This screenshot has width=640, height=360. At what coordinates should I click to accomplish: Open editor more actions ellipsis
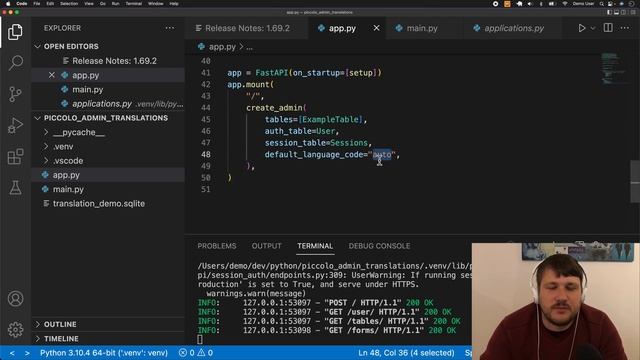[625, 28]
